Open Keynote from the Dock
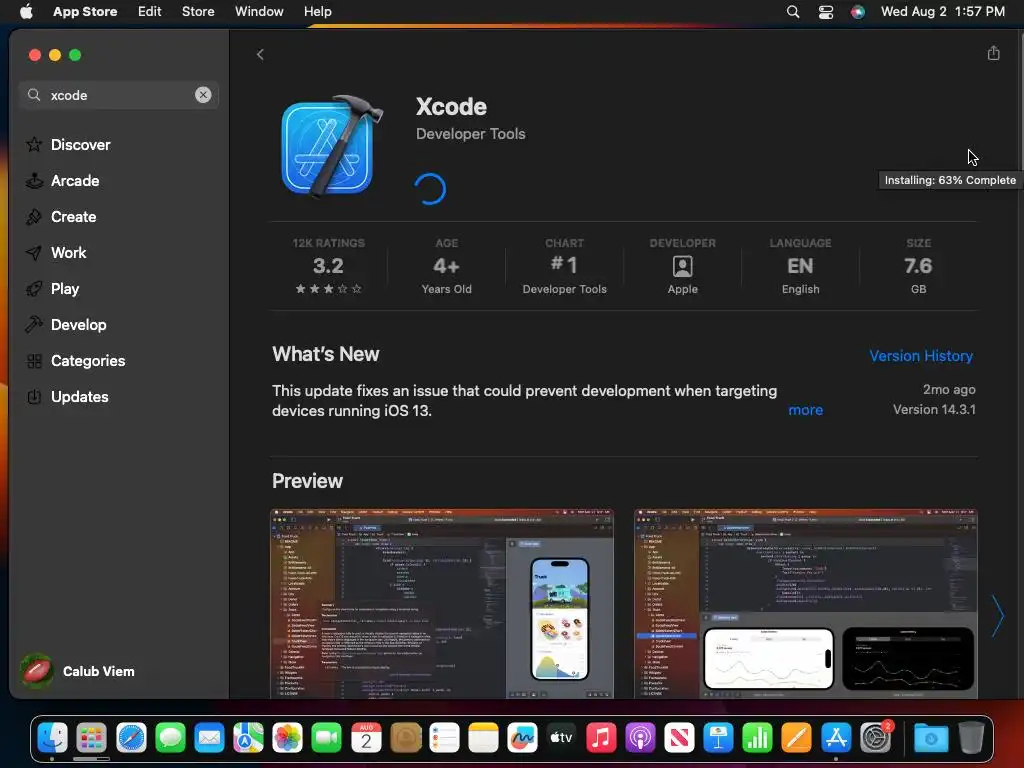This screenshot has height=768, width=1024. pos(718,738)
